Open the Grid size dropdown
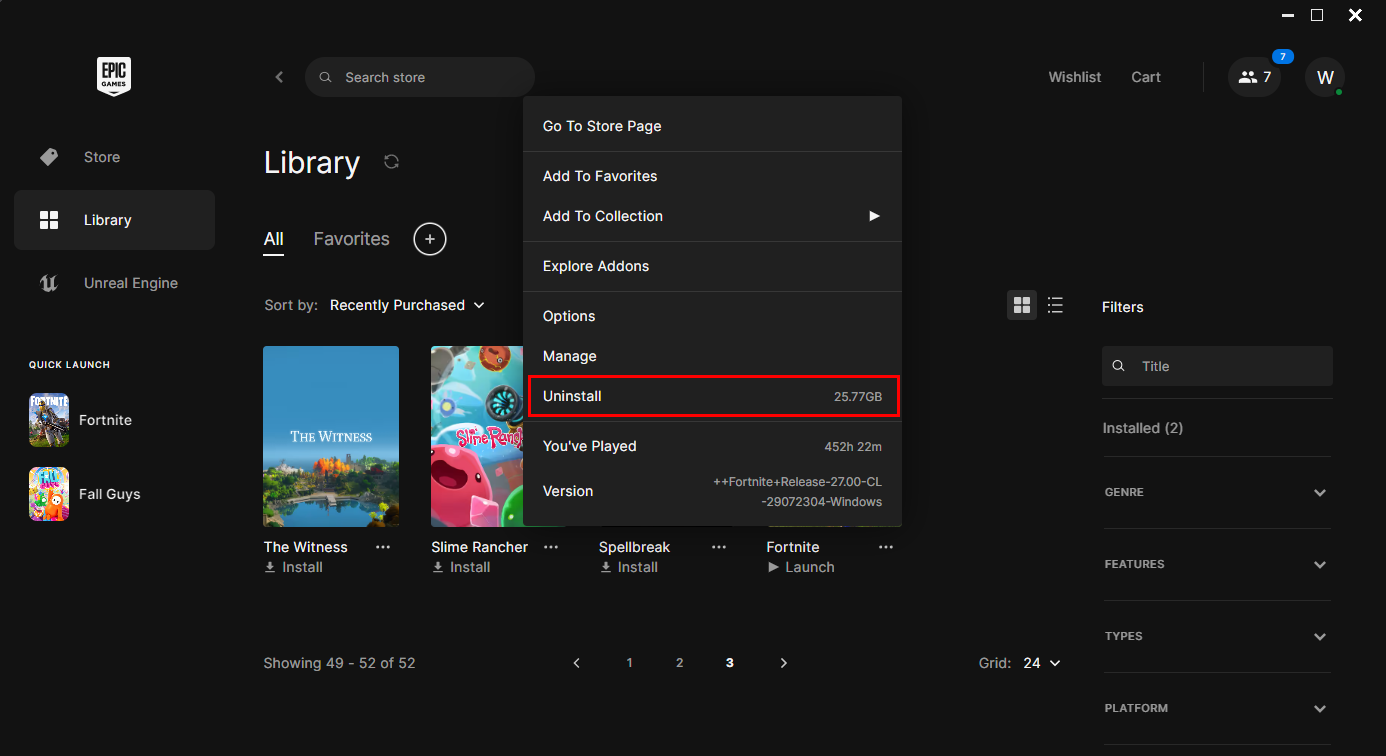The width and height of the screenshot is (1386, 756). pyautogui.click(x=1041, y=663)
